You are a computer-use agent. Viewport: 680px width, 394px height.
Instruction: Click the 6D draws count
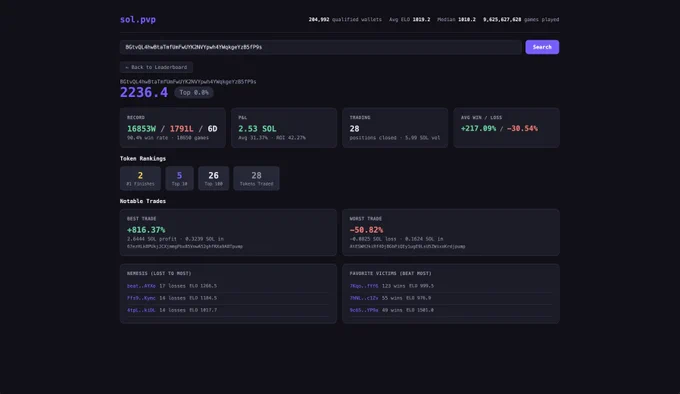click(212, 129)
